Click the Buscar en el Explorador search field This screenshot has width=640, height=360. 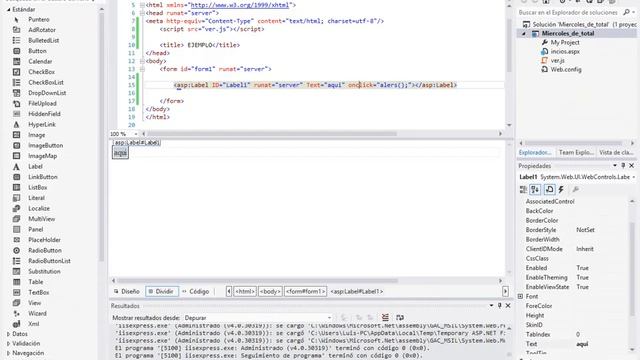(569, 13)
